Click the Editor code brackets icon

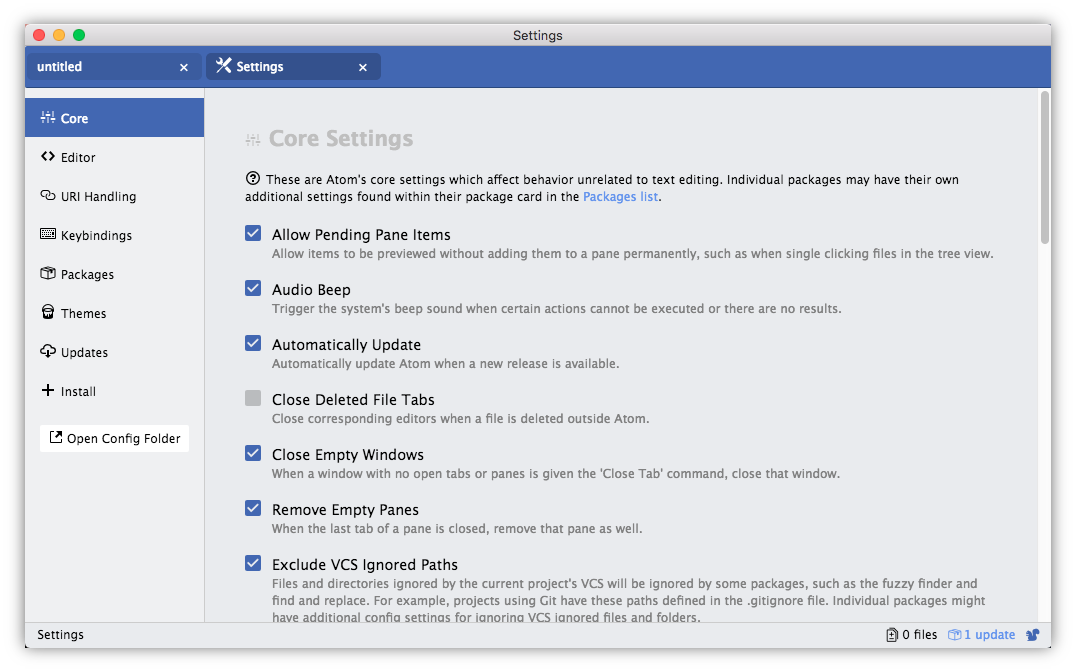pyautogui.click(x=47, y=157)
